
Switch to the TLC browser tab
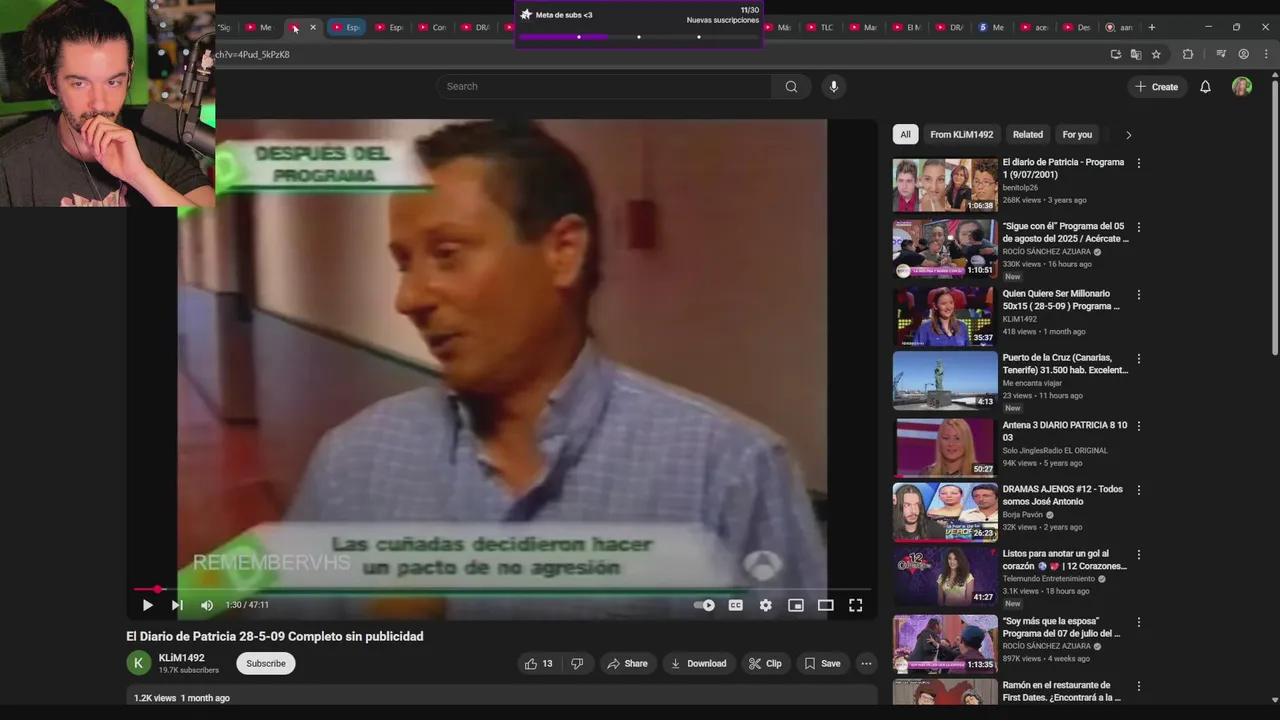point(819,27)
